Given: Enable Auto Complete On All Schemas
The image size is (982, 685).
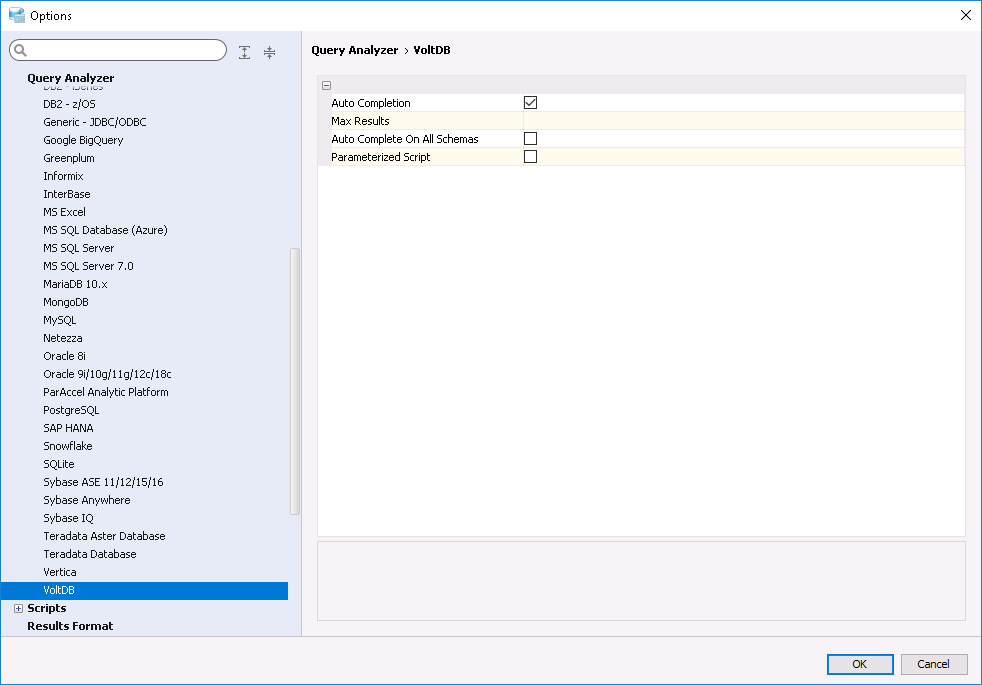Looking at the screenshot, I should [531, 139].
